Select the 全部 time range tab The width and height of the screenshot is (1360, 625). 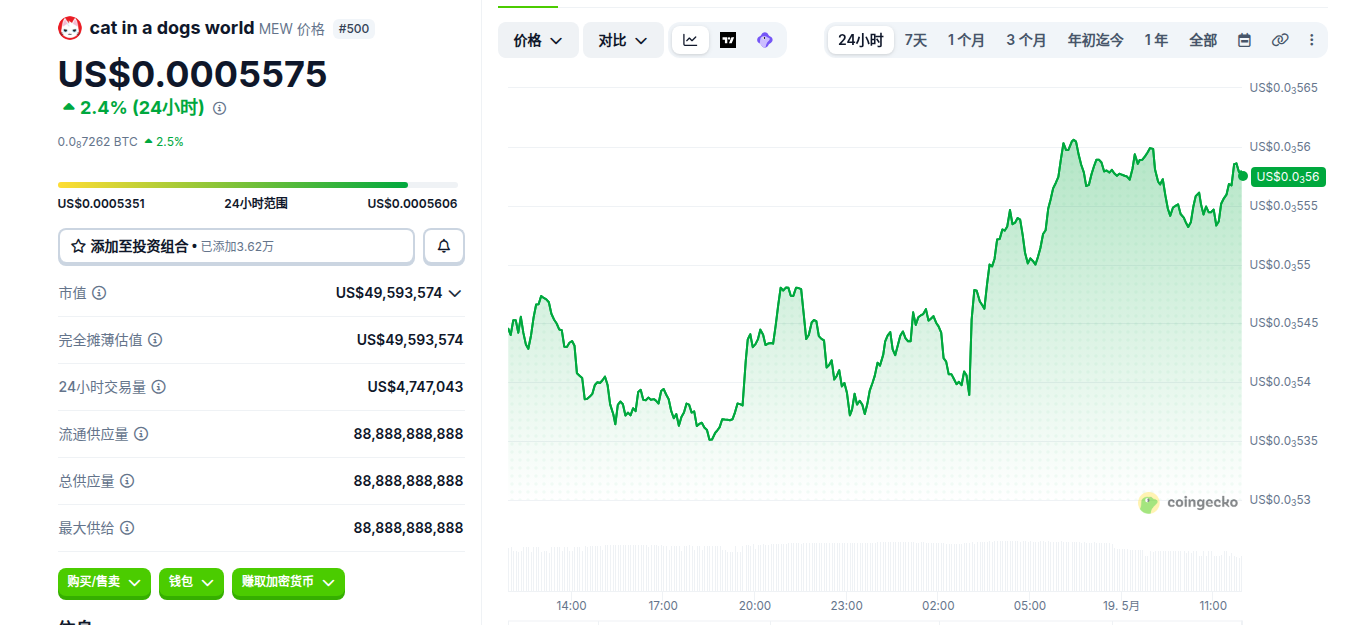1203,40
